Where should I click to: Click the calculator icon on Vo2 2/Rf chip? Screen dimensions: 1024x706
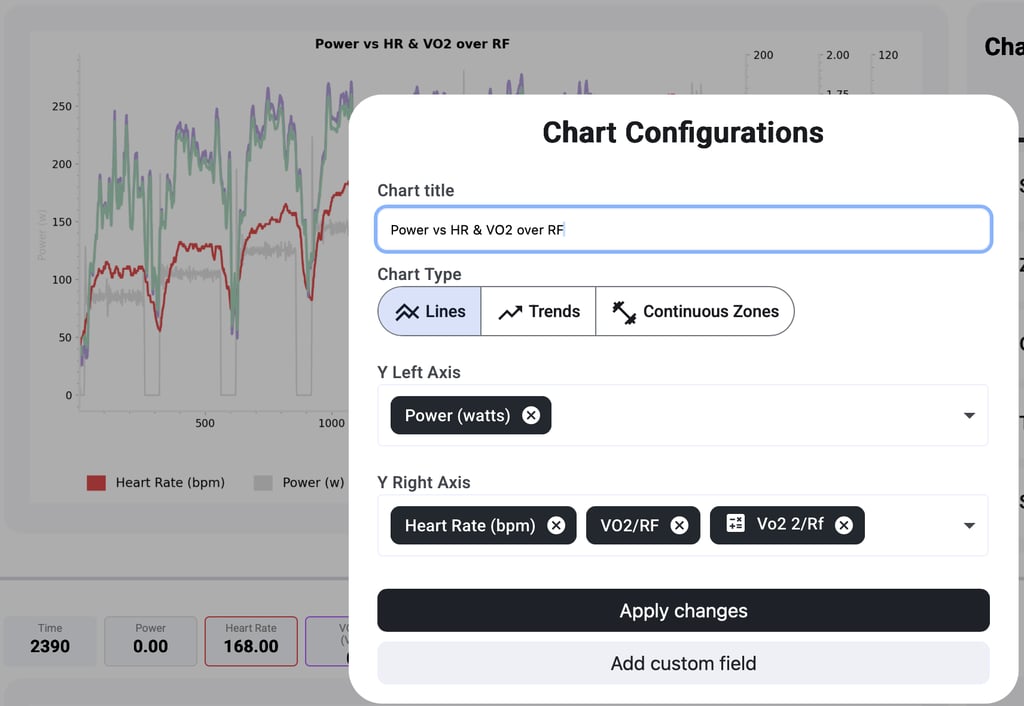736,524
